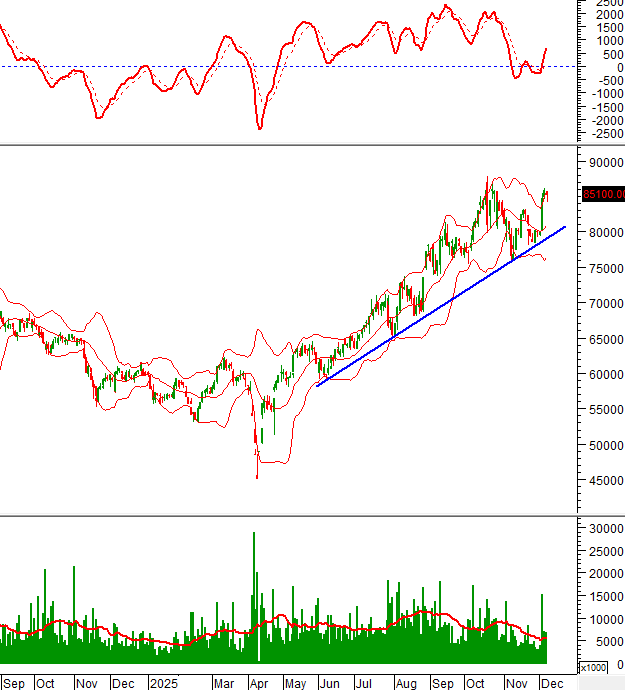Select the Jun month marker
625x690 pixels.
click(x=329, y=683)
